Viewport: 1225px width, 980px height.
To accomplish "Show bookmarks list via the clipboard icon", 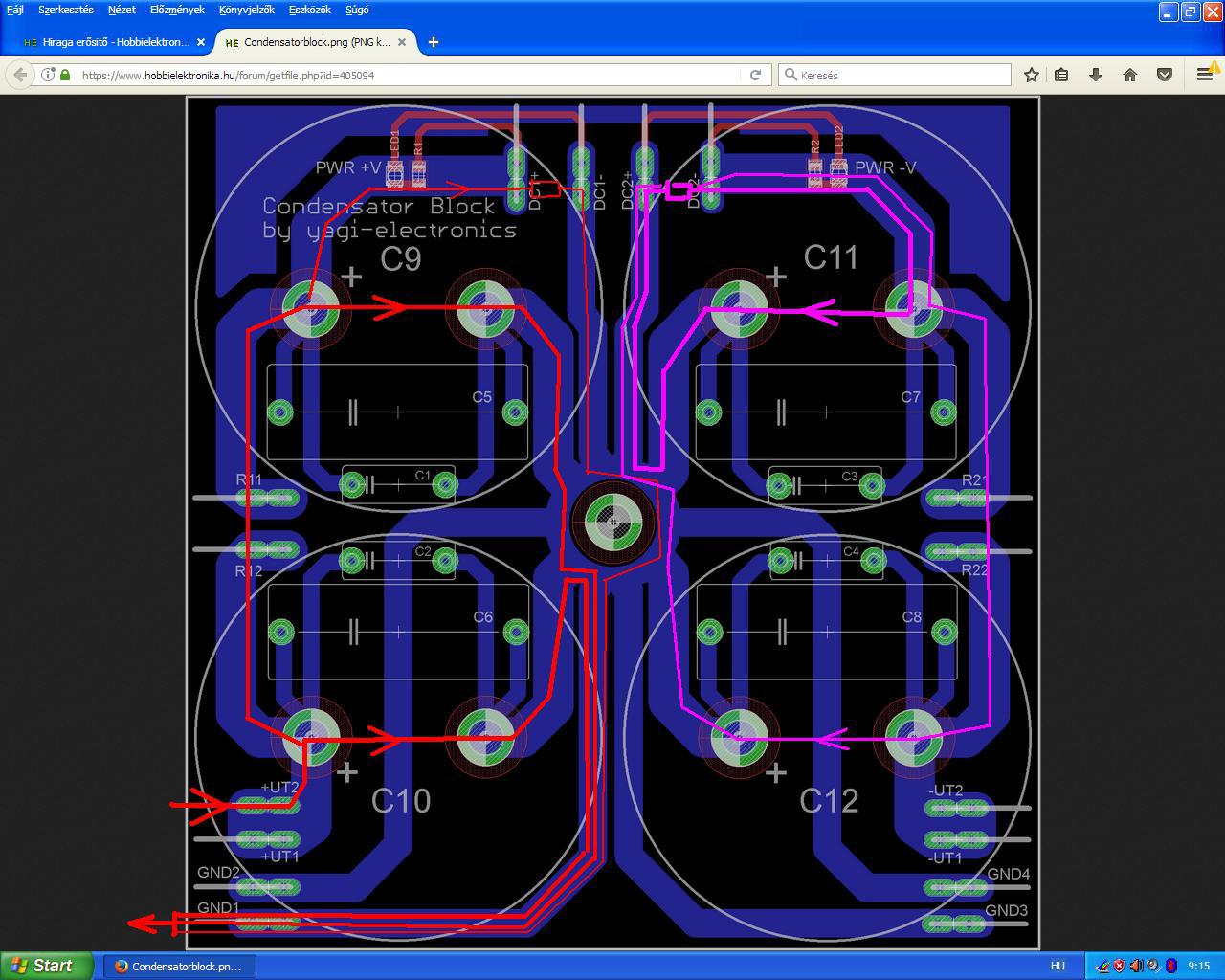I will click(1061, 75).
